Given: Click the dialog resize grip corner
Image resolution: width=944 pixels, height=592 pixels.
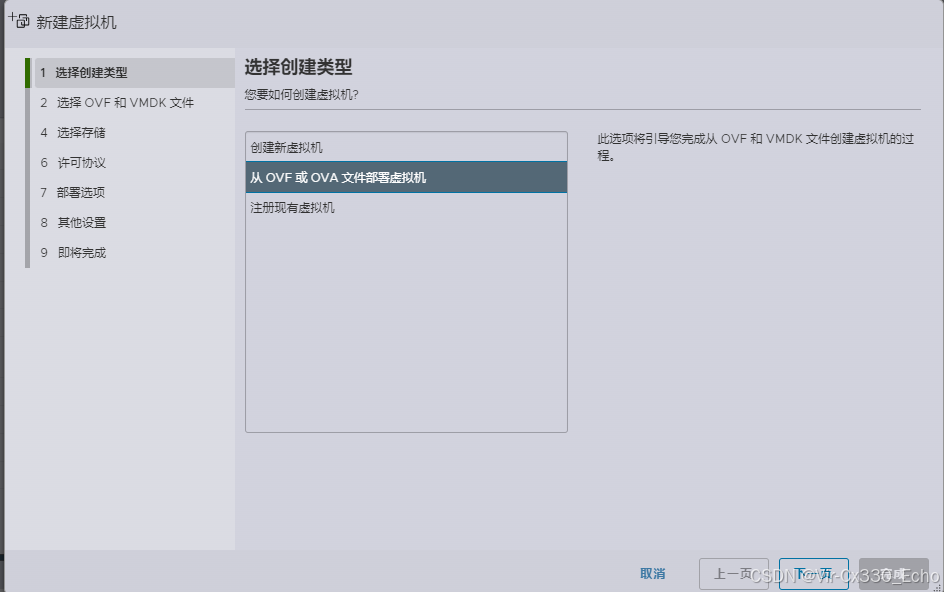Looking at the screenshot, I should 937,587.
